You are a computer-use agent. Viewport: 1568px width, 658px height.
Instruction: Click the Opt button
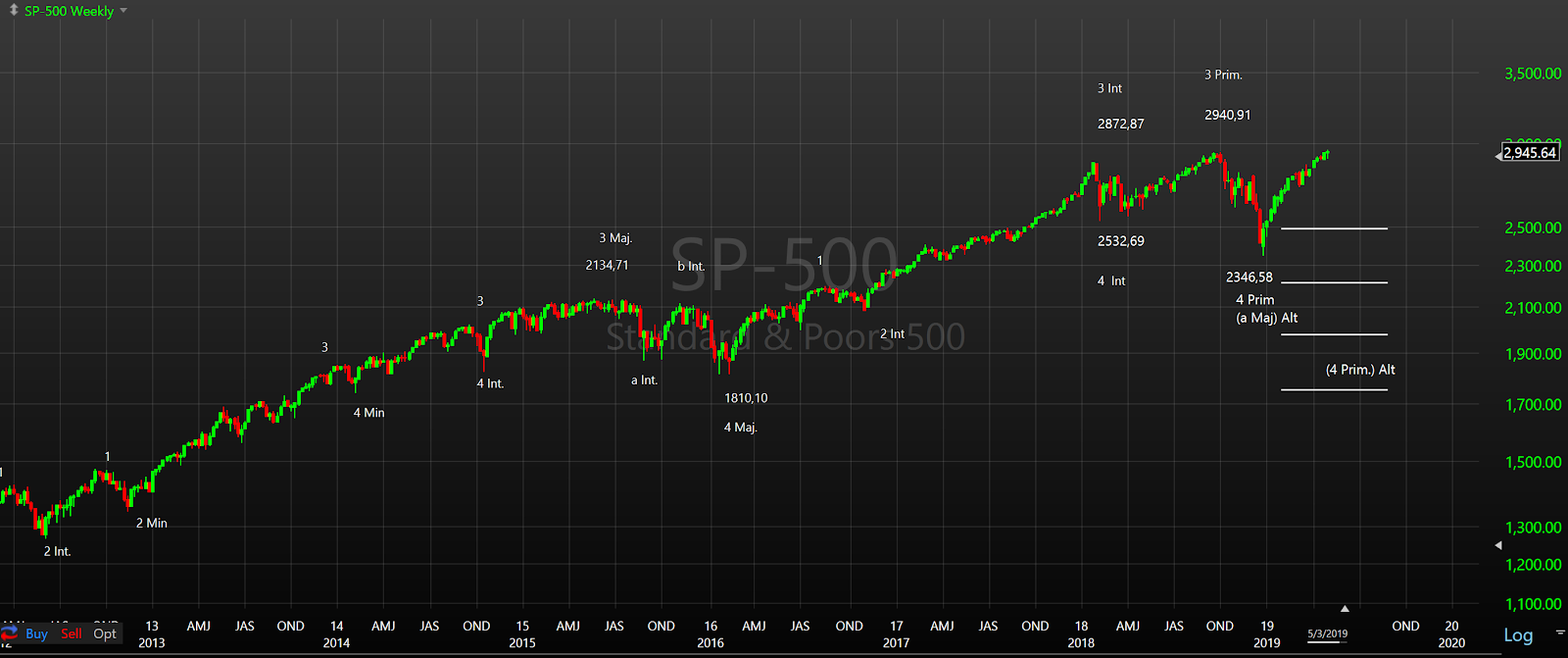105,633
